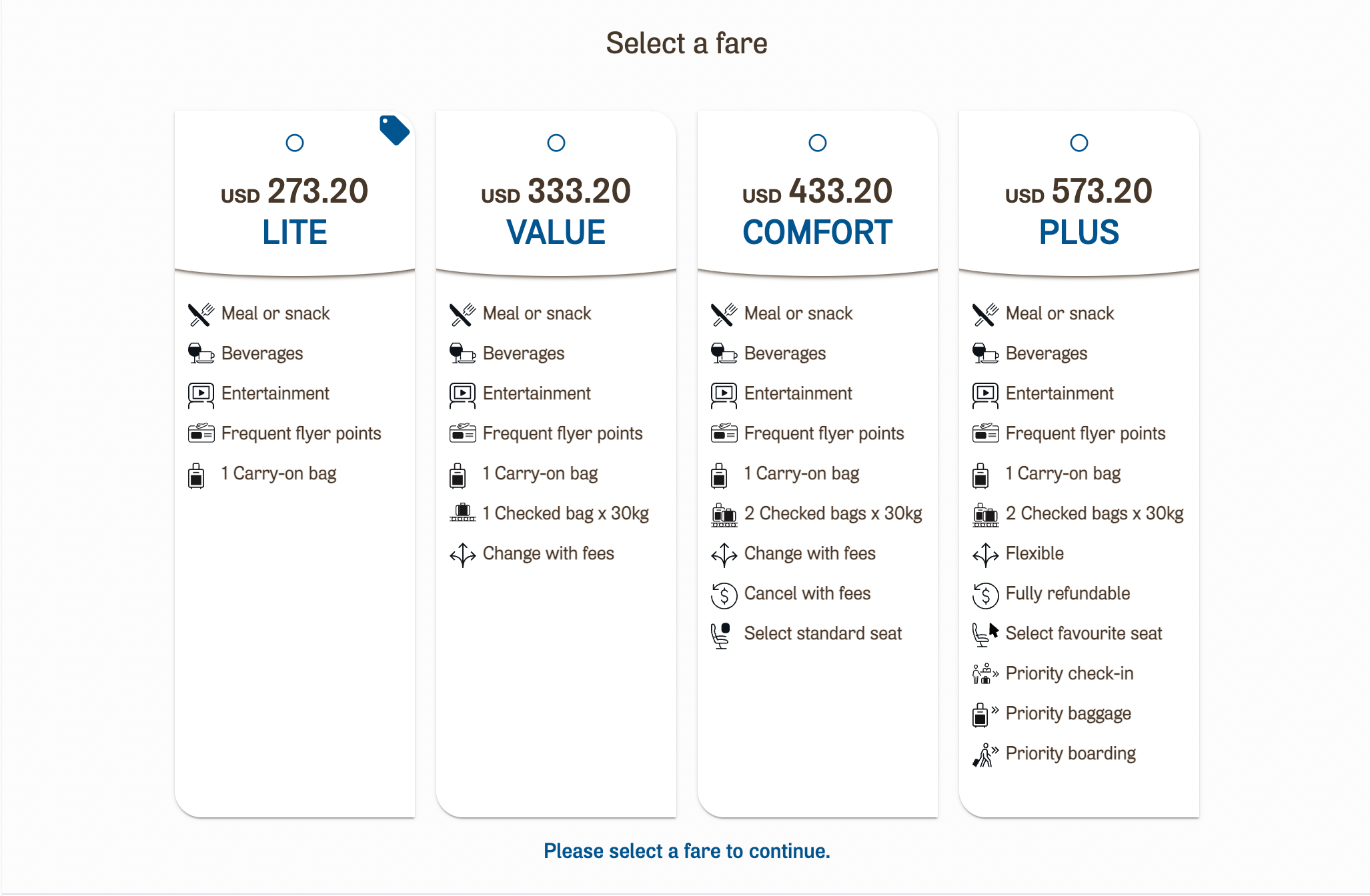This screenshot has width=1370, height=896.
Task: Click the Cancel with fees icon in COMFORT
Action: (724, 595)
